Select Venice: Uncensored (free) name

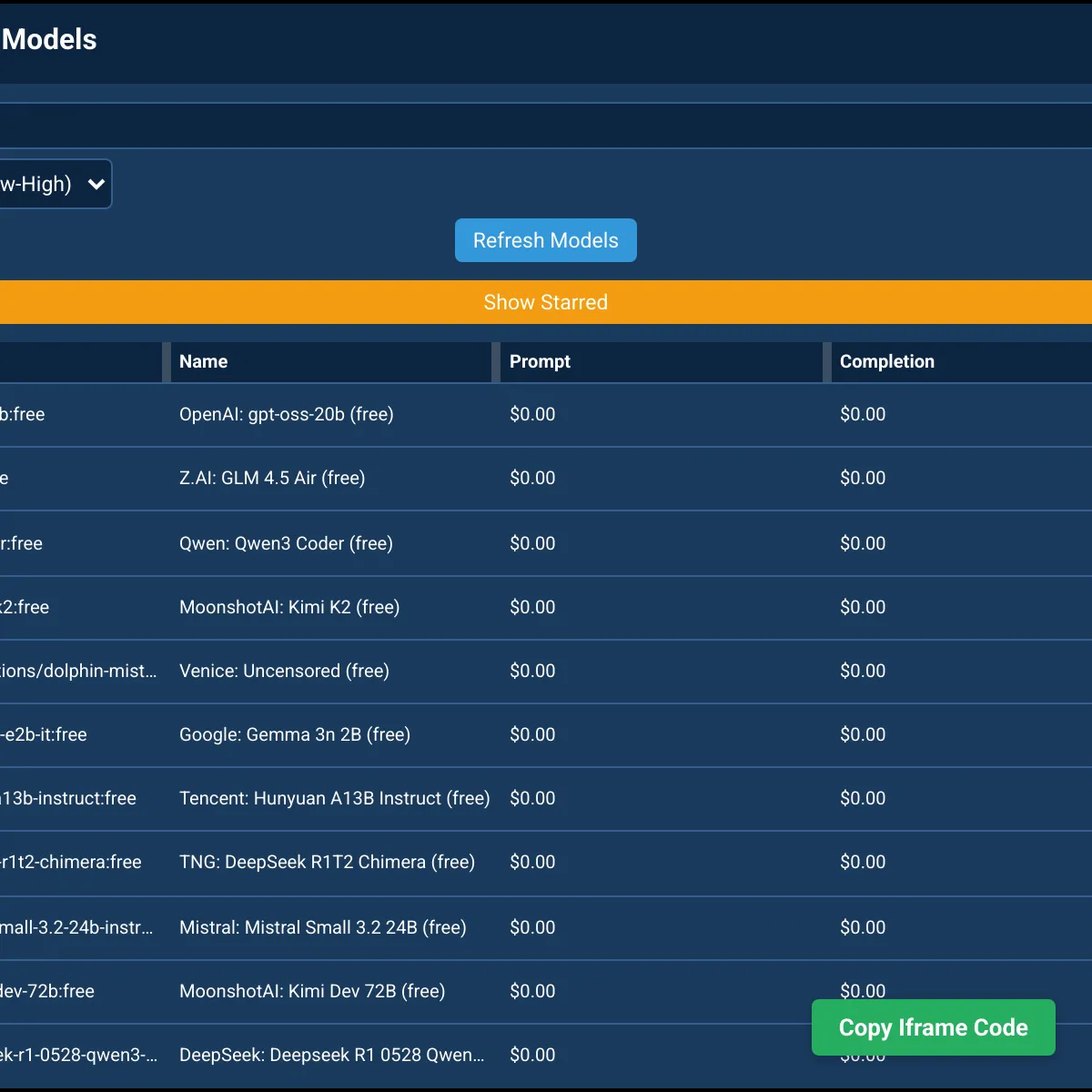[284, 671]
